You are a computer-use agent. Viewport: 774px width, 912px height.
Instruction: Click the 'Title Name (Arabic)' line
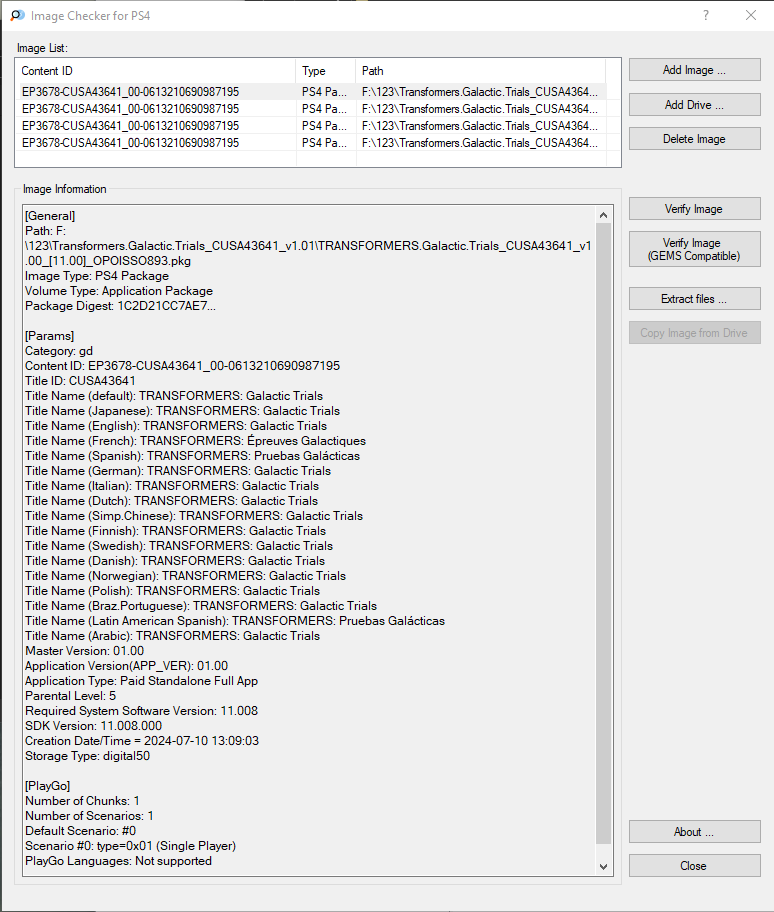172,636
